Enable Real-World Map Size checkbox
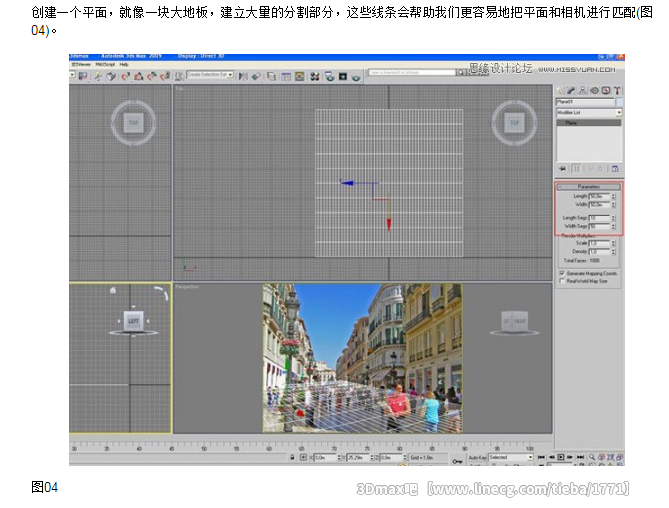The height and width of the screenshot is (508, 669). pyautogui.click(x=562, y=281)
